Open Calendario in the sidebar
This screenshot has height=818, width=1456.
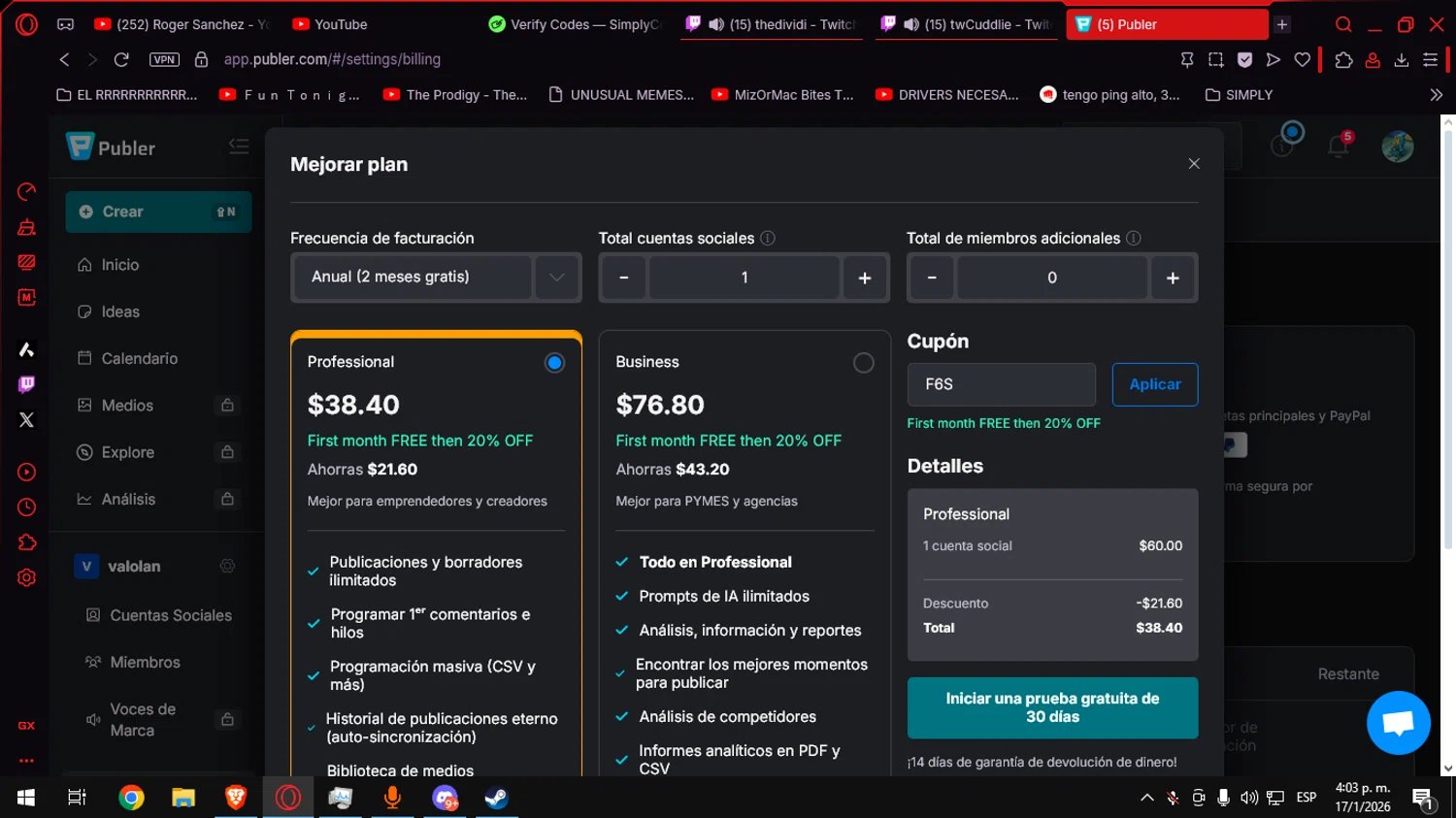point(139,358)
